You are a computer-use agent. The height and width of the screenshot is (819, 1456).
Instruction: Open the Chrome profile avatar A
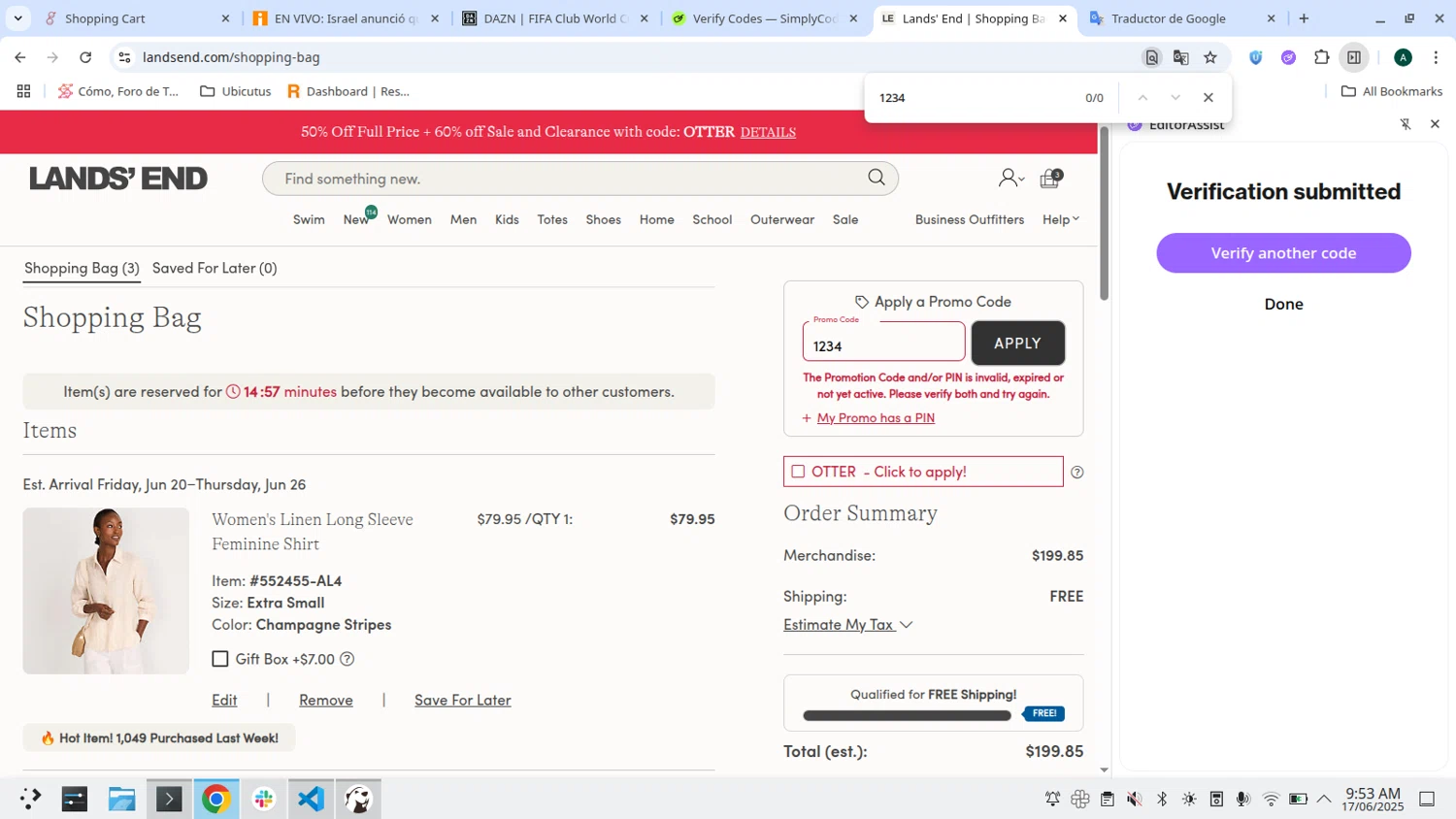[1403, 57]
